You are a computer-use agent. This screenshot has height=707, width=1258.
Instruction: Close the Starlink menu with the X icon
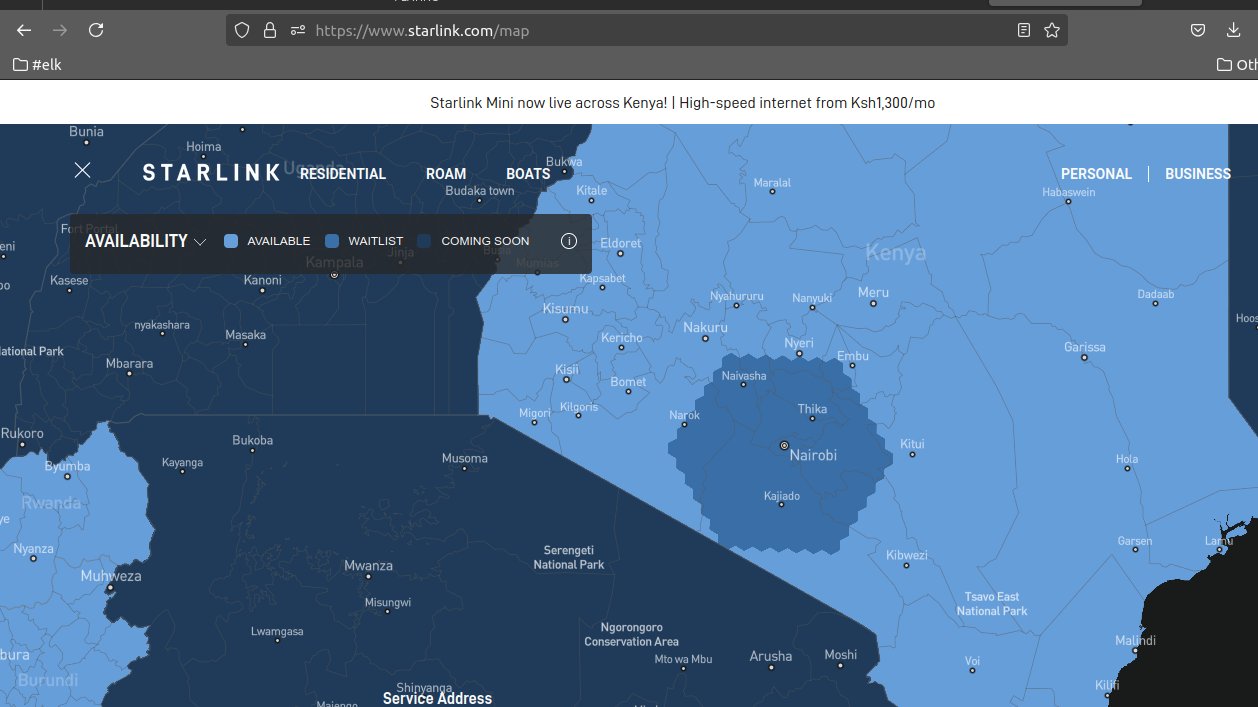82,170
